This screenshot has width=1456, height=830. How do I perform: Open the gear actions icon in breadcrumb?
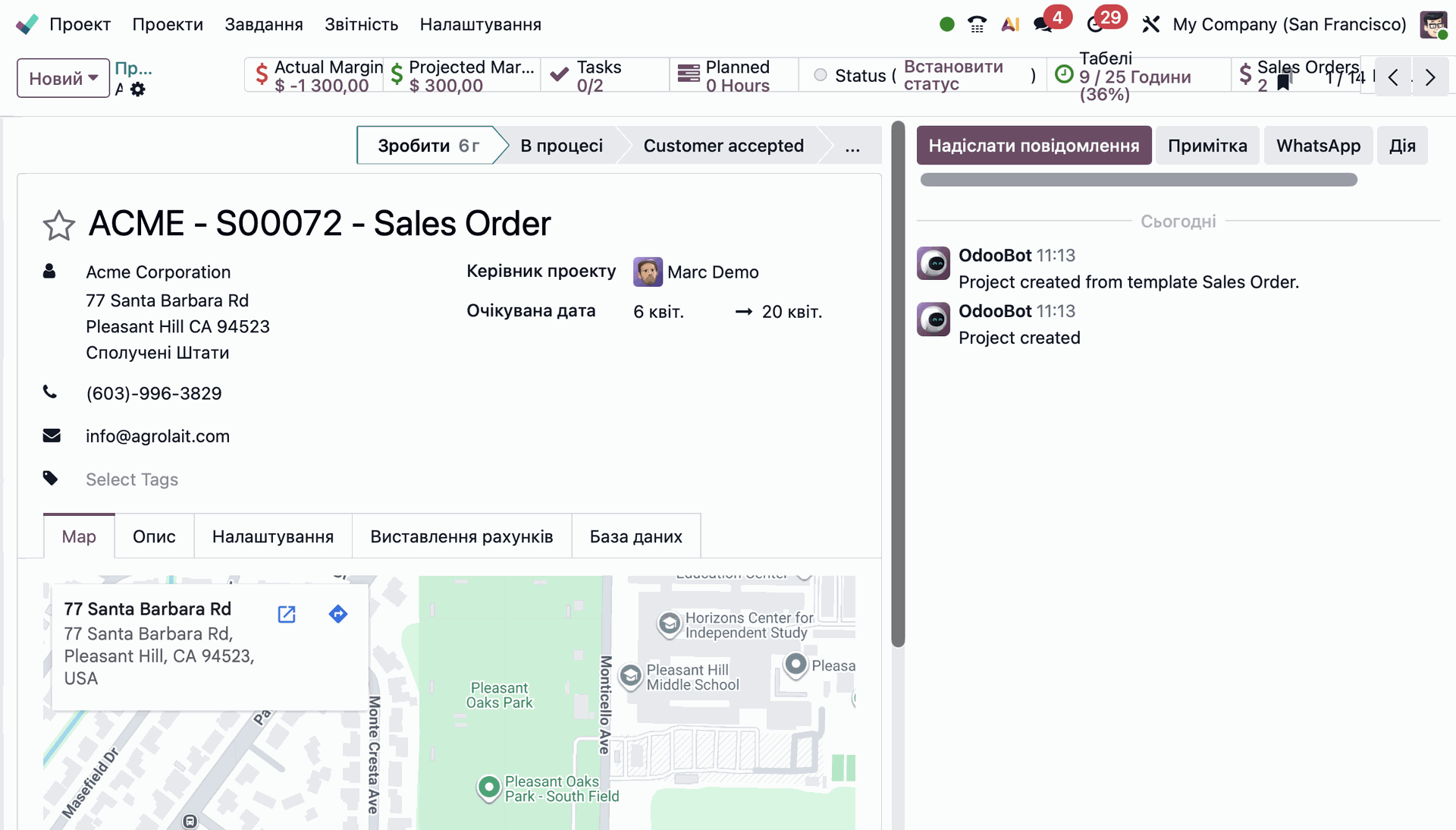tap(137, 90)
